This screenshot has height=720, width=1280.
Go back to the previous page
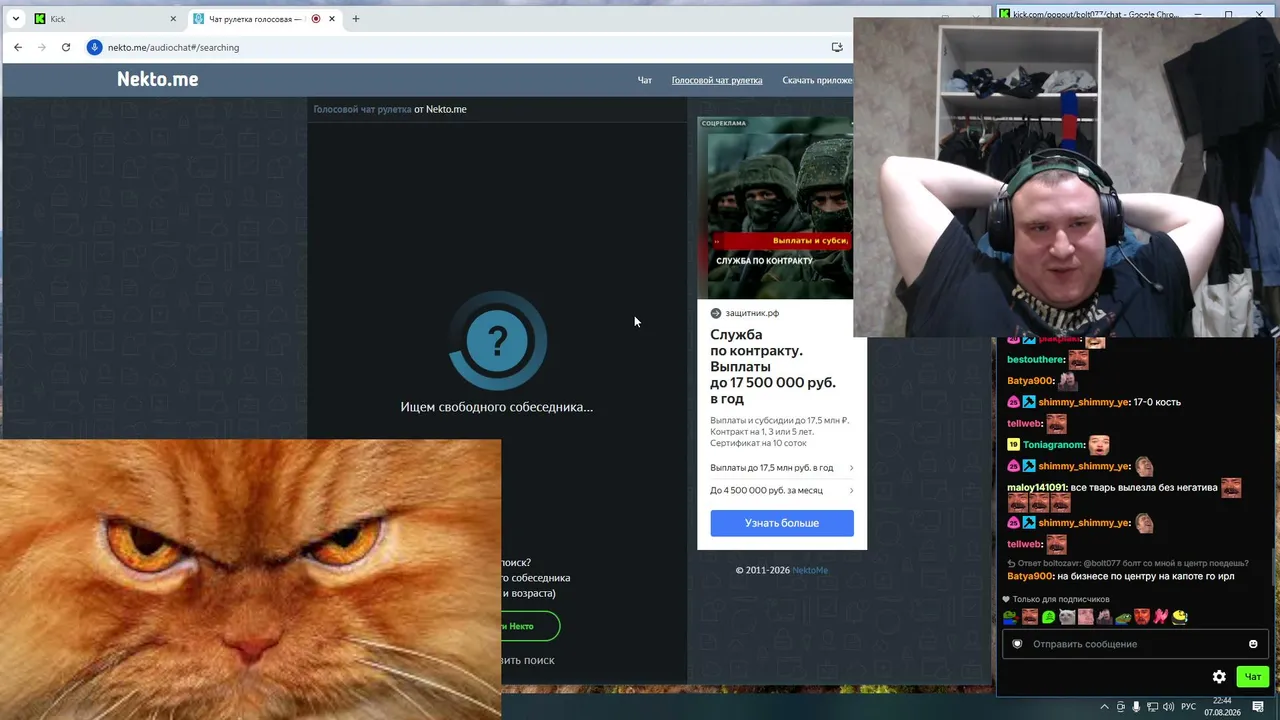[x=18, y=47]
